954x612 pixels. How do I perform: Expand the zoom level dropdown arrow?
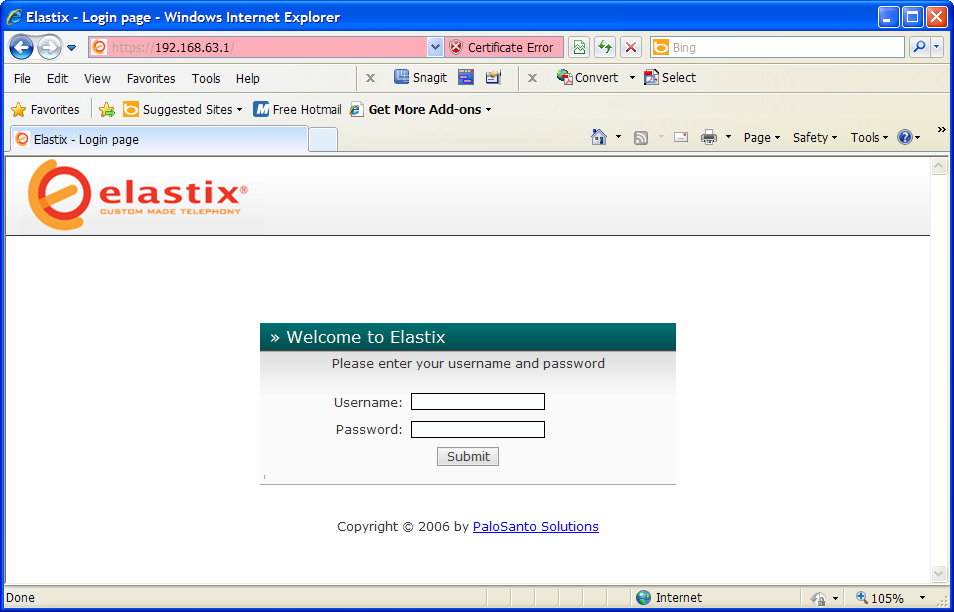pos(922,598)
